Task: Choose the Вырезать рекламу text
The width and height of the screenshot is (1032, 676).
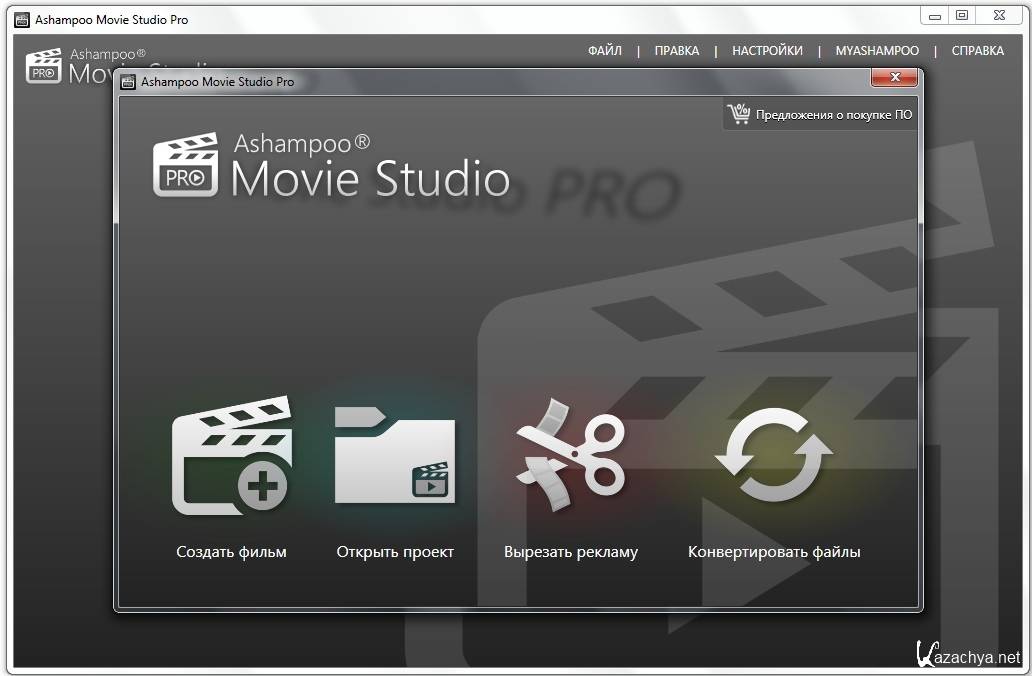Action: pos(570,552)
